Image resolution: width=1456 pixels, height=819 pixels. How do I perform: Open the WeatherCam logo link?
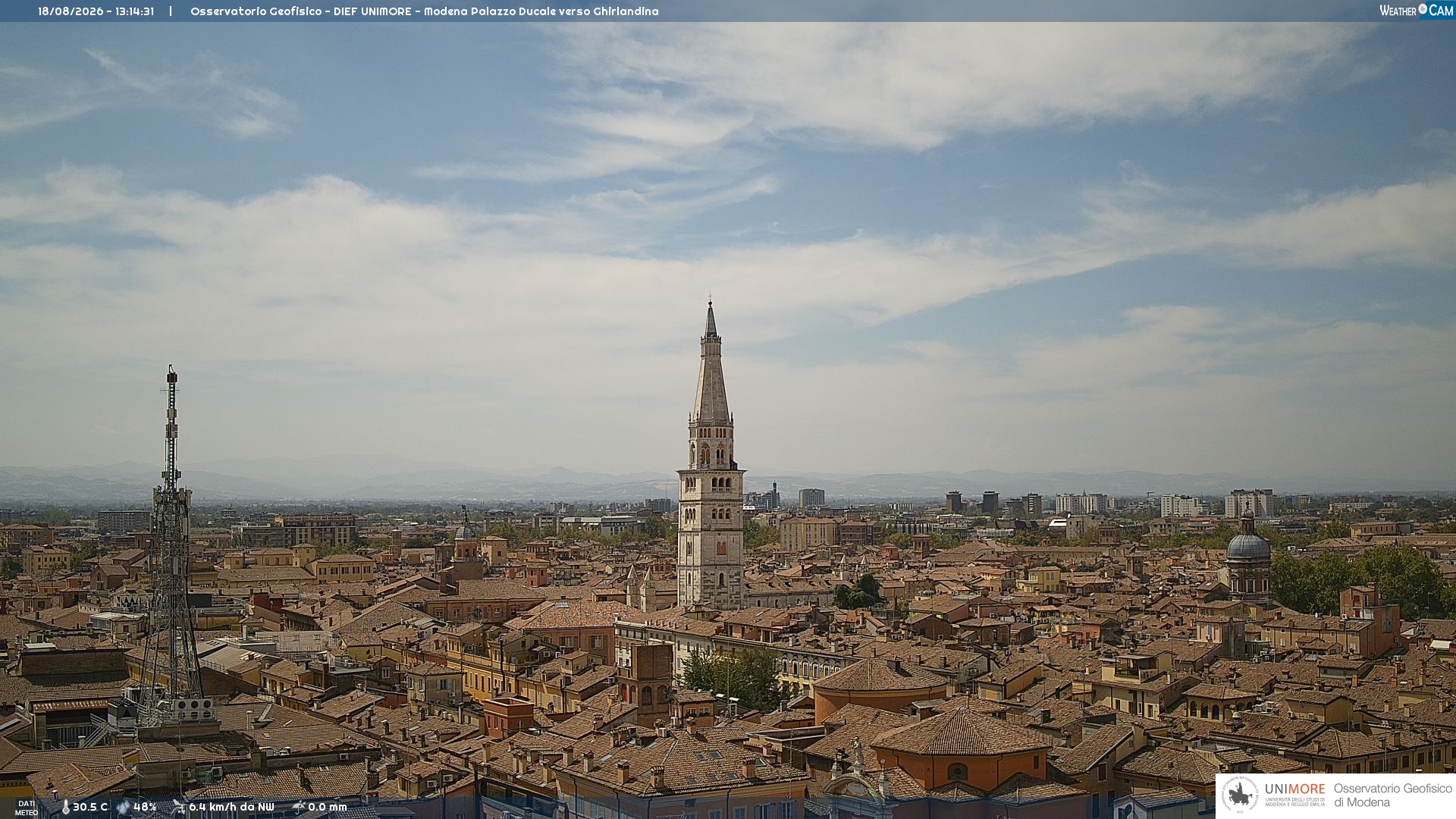[x=1416, y=10]
